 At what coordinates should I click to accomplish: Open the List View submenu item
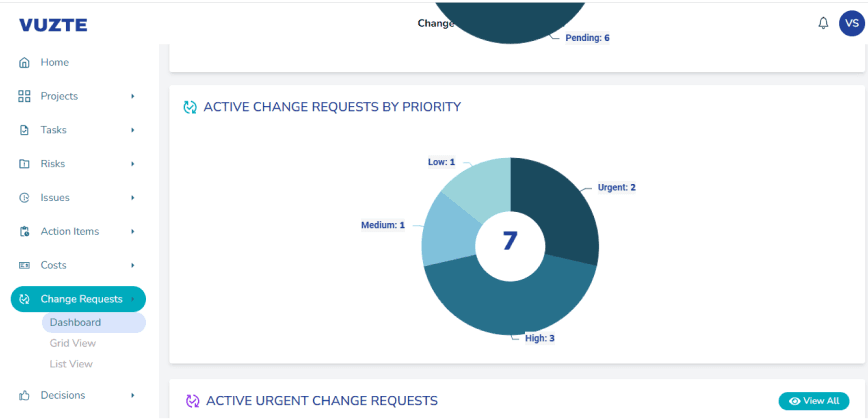pyautogui.click(x=71, y=364)
